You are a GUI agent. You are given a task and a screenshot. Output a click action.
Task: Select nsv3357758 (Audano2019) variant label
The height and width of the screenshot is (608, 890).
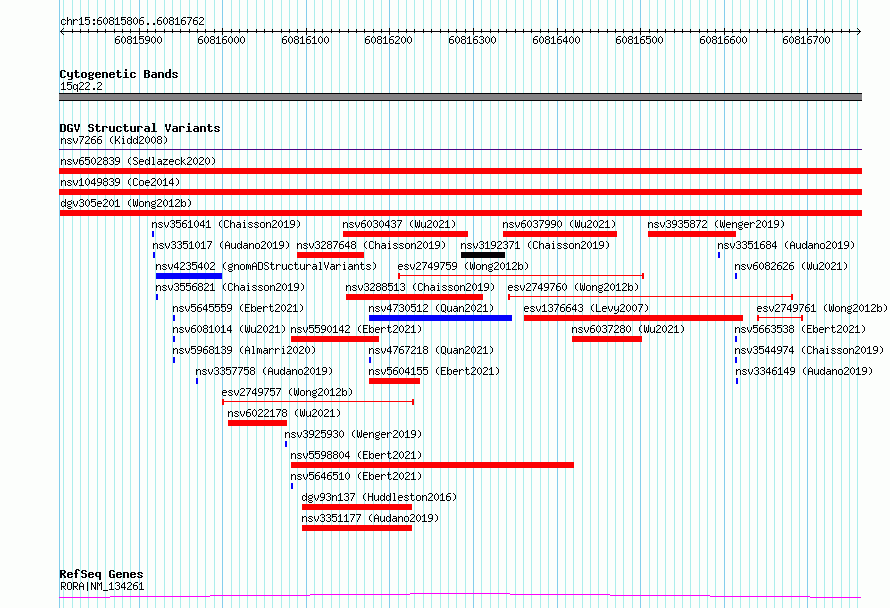pos(264,371)
